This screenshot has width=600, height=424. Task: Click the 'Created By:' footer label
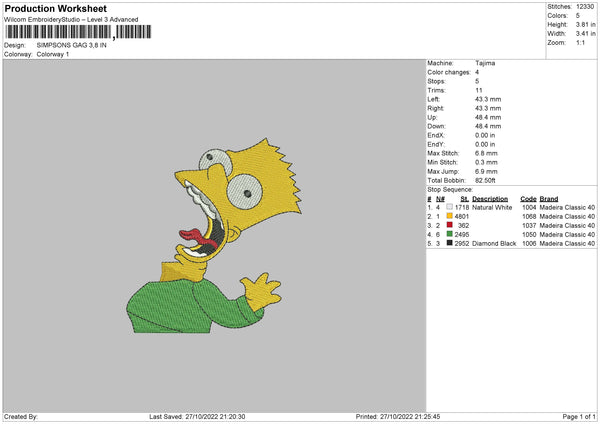coord(21,417)
